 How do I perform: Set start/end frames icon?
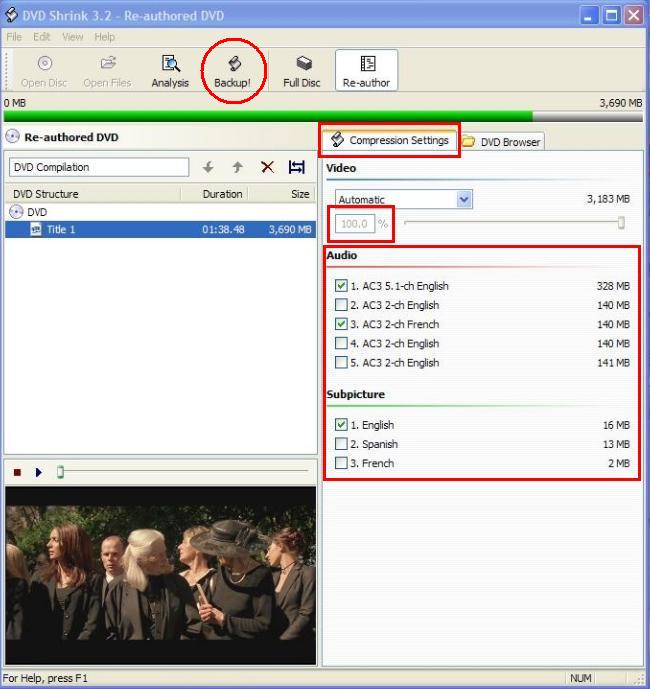click(x=297, y=167)
